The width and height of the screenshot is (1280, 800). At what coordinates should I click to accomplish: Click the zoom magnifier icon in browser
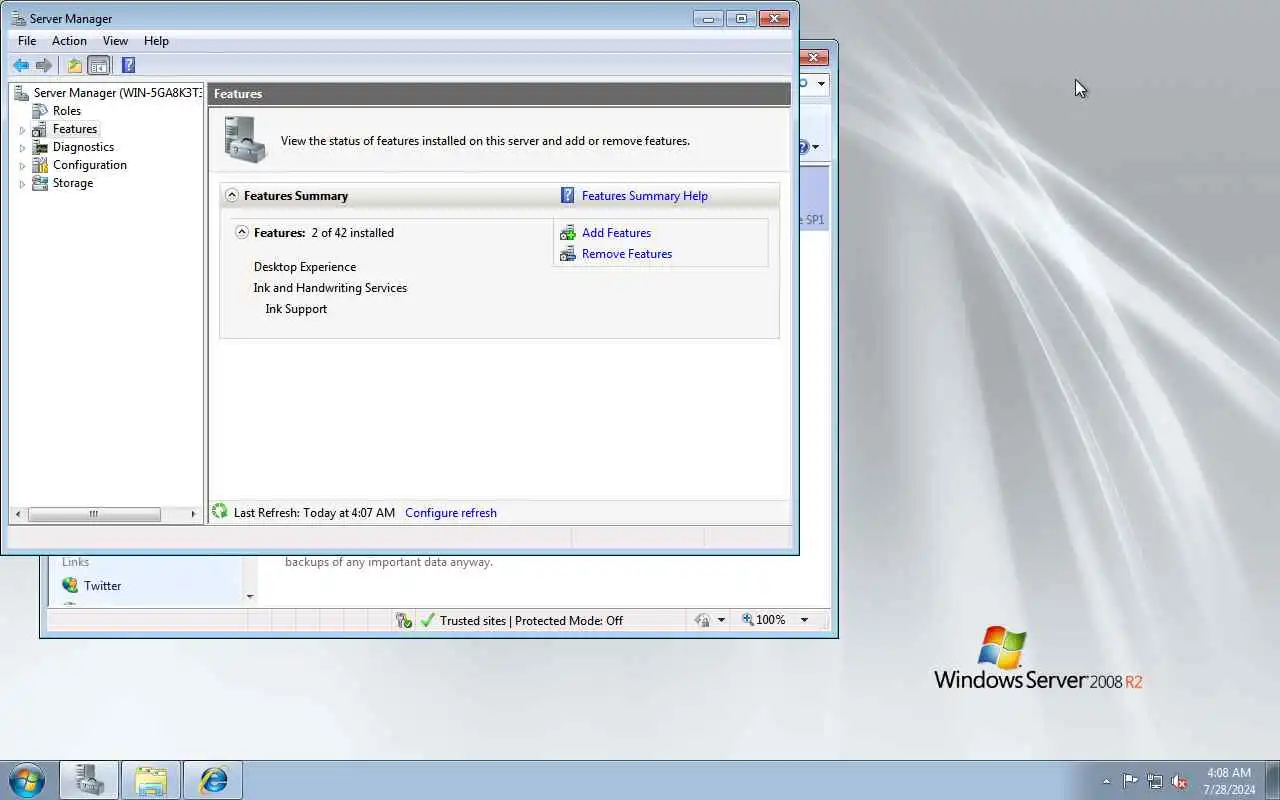[x=747, y=620]
